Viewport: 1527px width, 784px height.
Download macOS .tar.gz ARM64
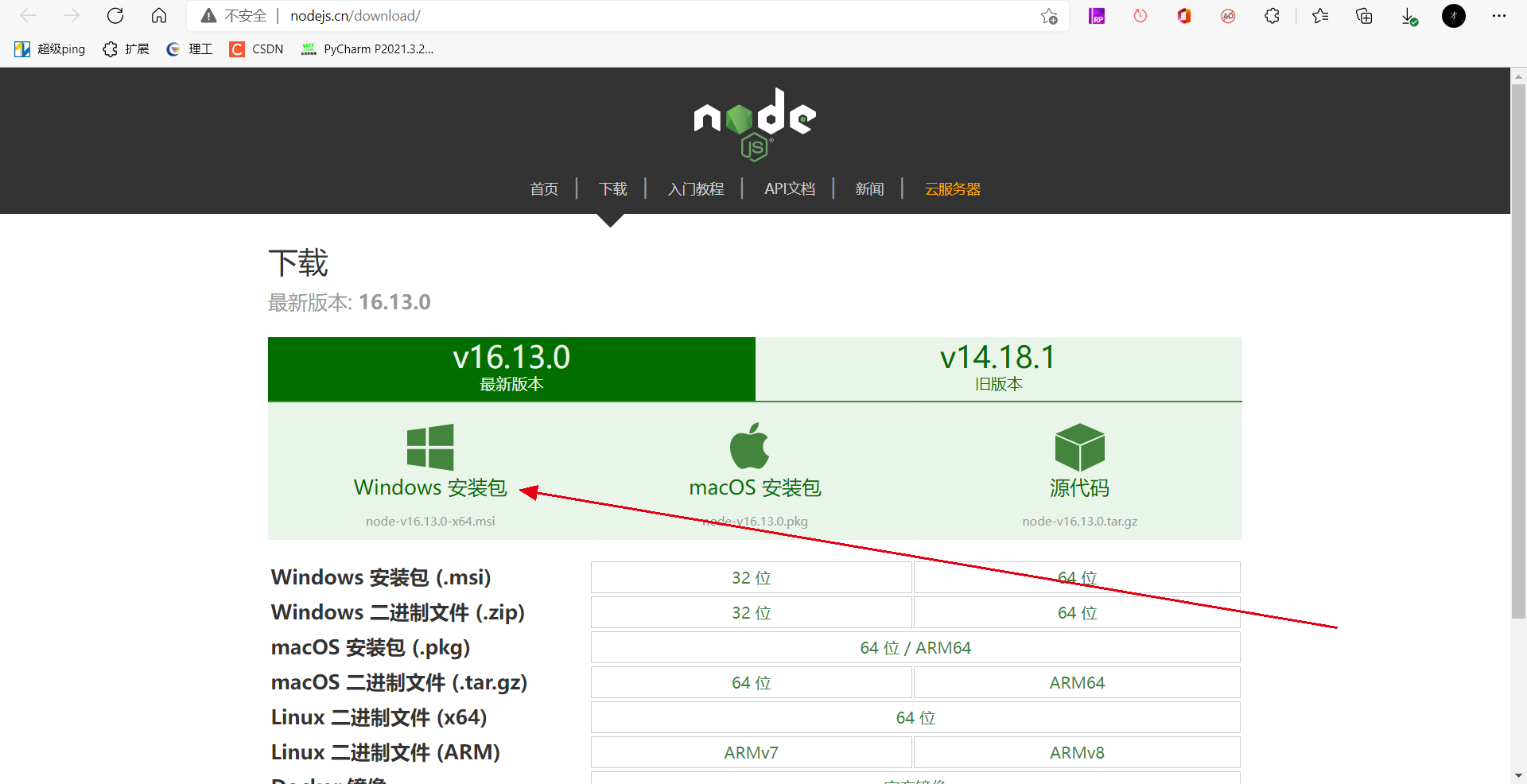1077,682
